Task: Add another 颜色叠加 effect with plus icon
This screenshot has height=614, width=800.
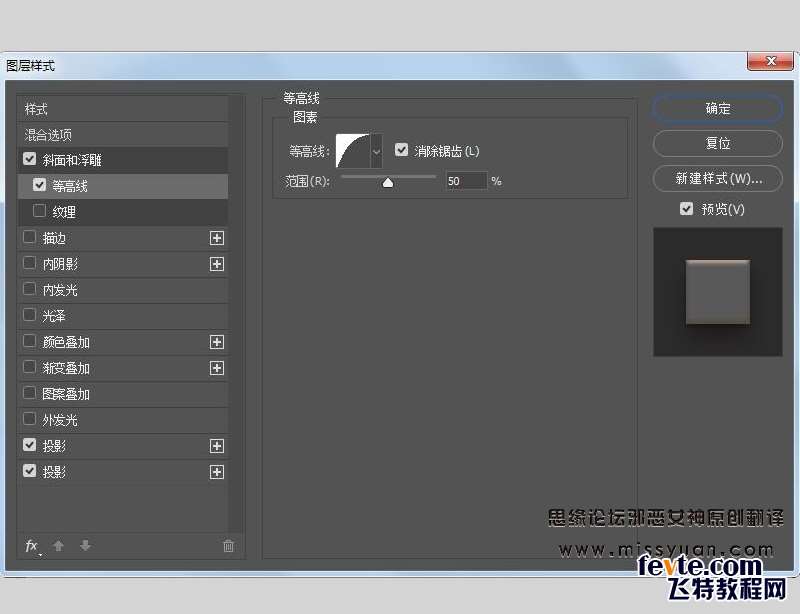Action: pos(217,342)
